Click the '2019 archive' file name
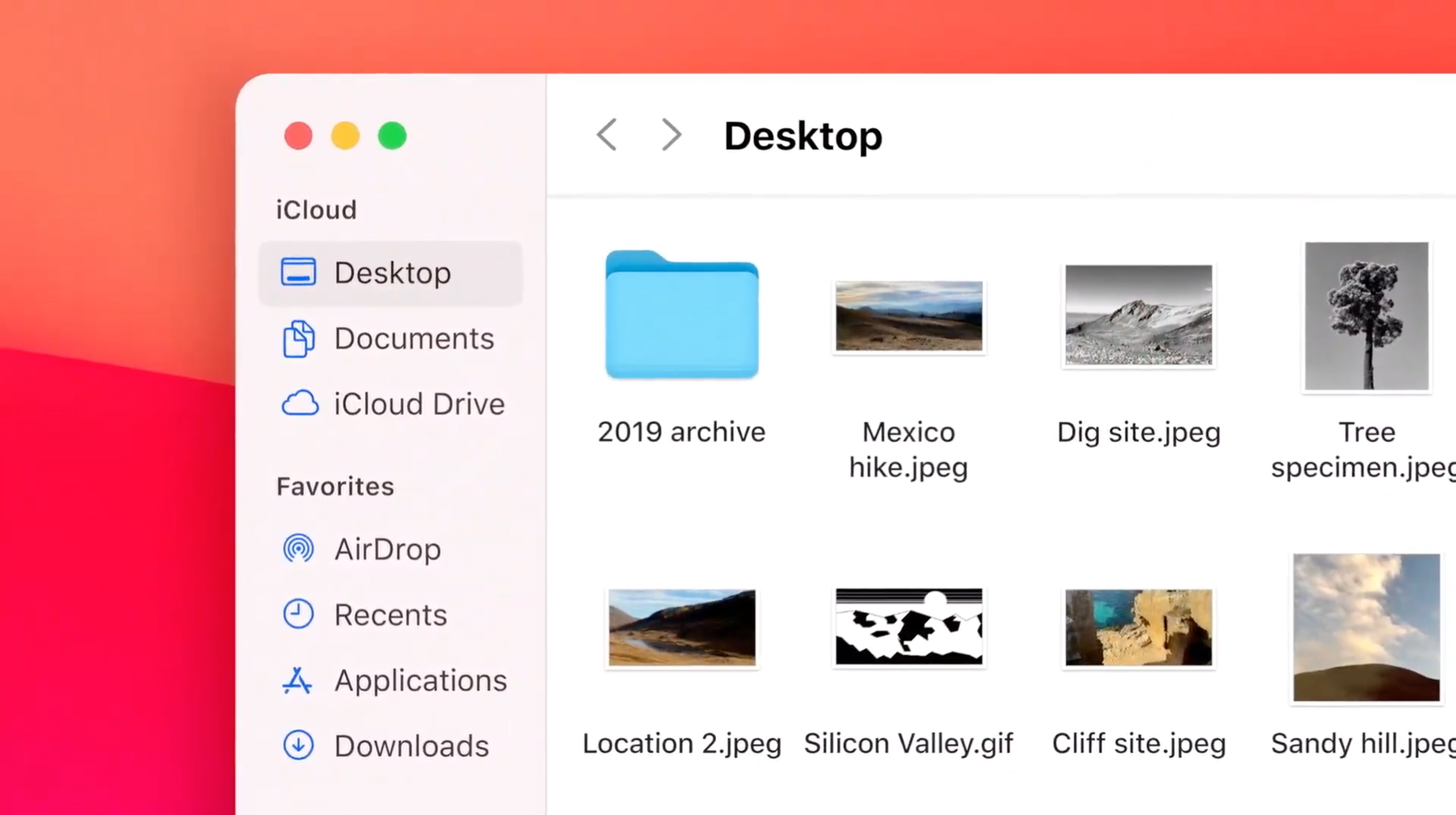 click(681, 432)
